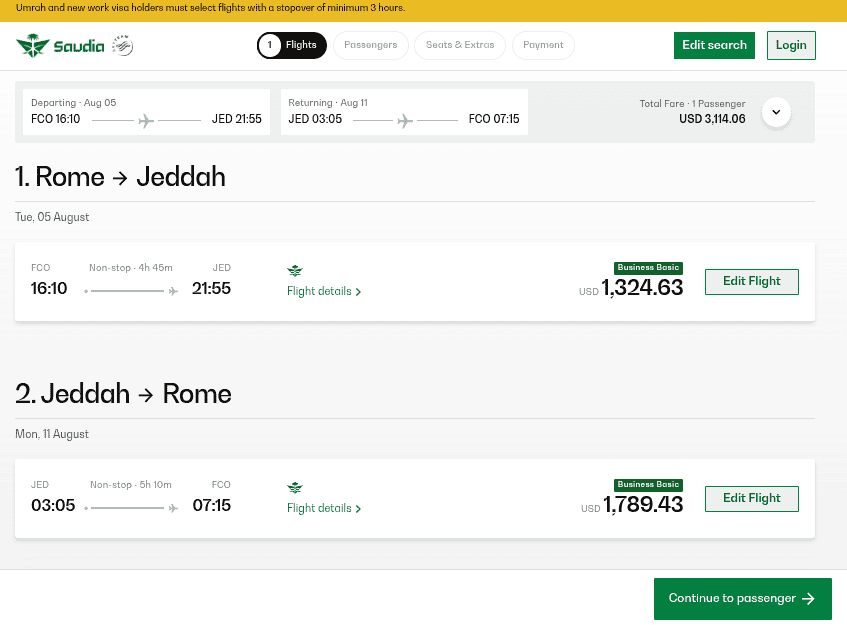Viewport: 847px width, 625px height.
Task: Click the step indicator circle showing 1
Action: click(x=268, y=45)
